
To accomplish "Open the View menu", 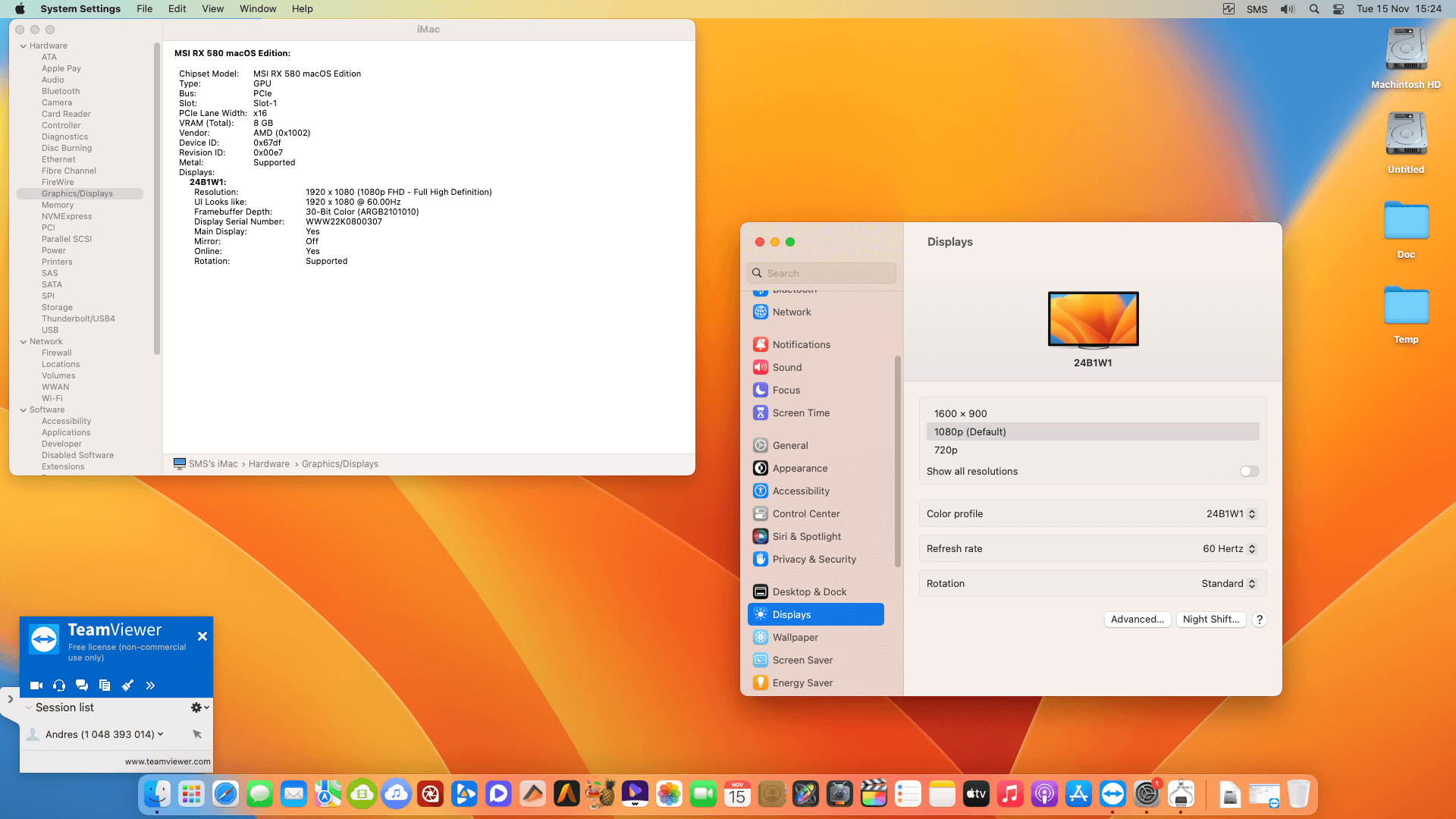I will click(212, 9).
